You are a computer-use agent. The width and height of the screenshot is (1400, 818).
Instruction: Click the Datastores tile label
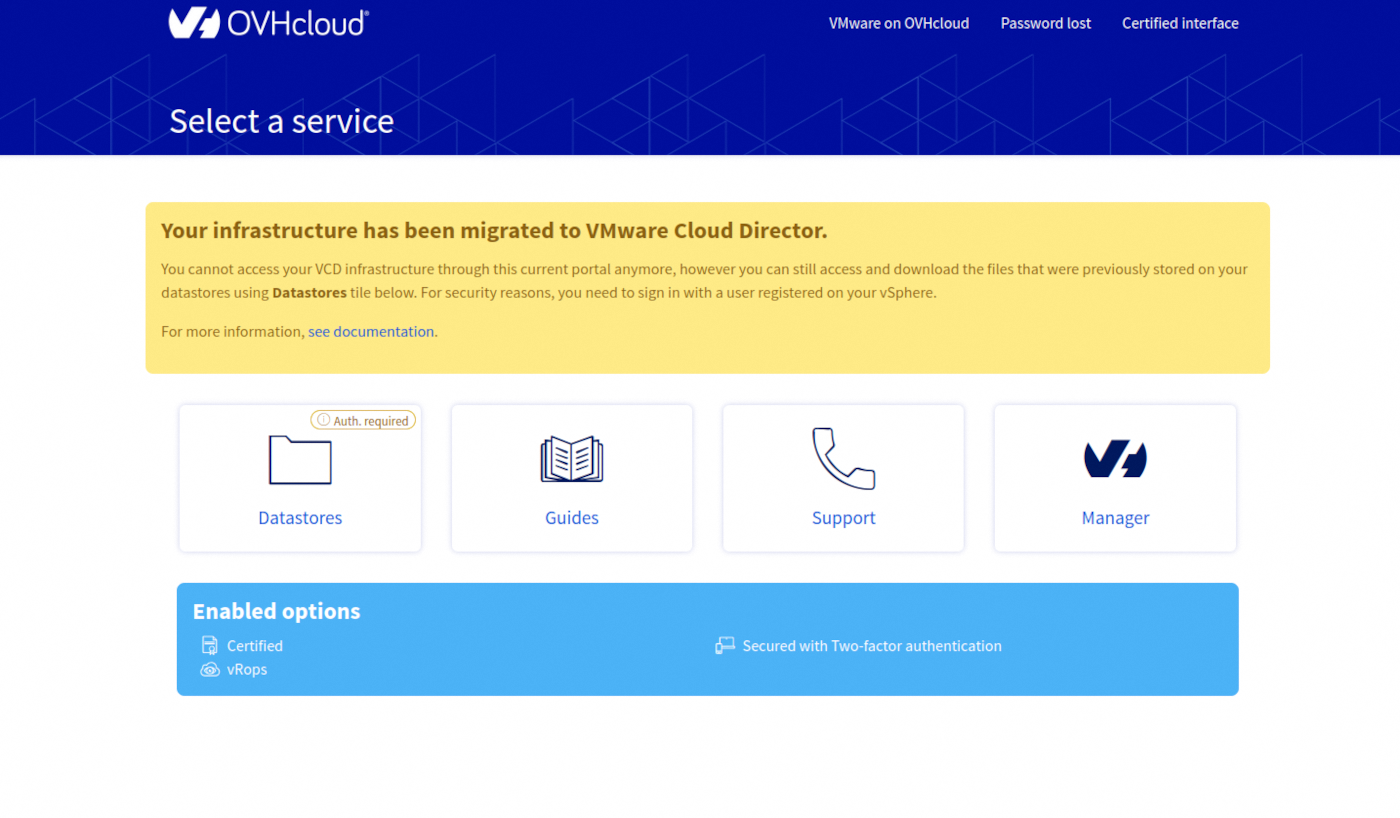coord(300,517)
